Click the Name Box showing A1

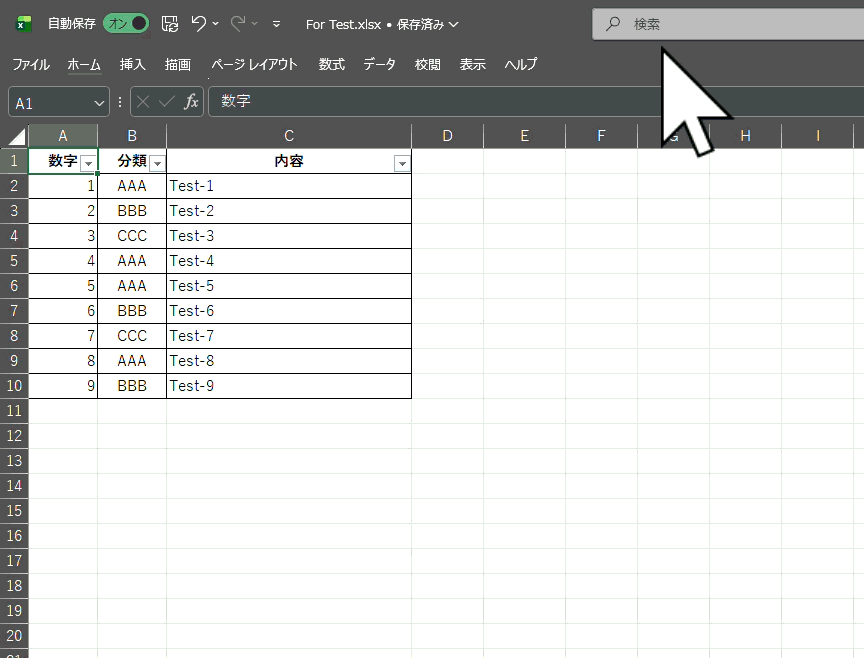(50, 102)
